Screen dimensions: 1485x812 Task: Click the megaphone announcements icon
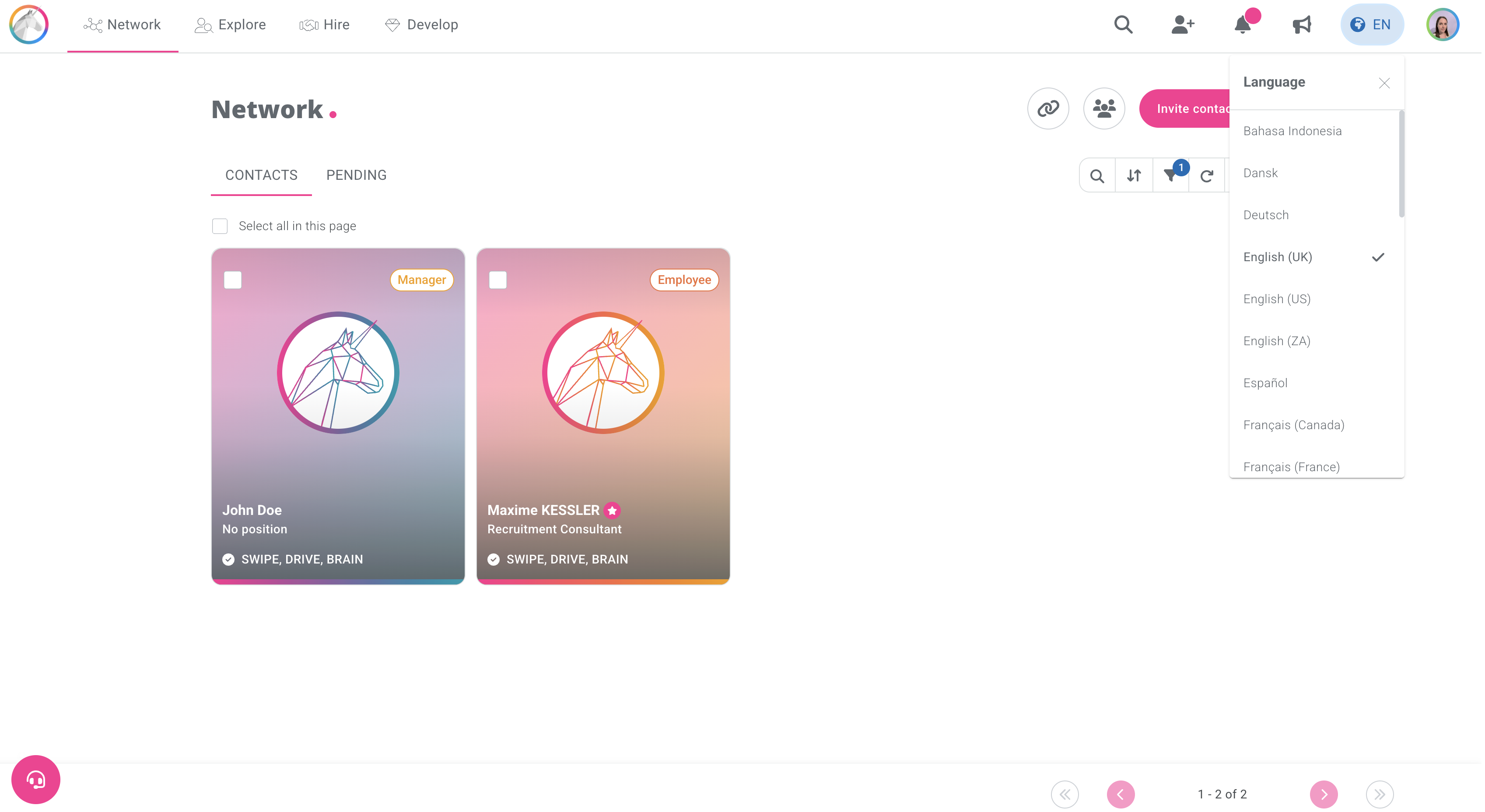click(1301, 25)
